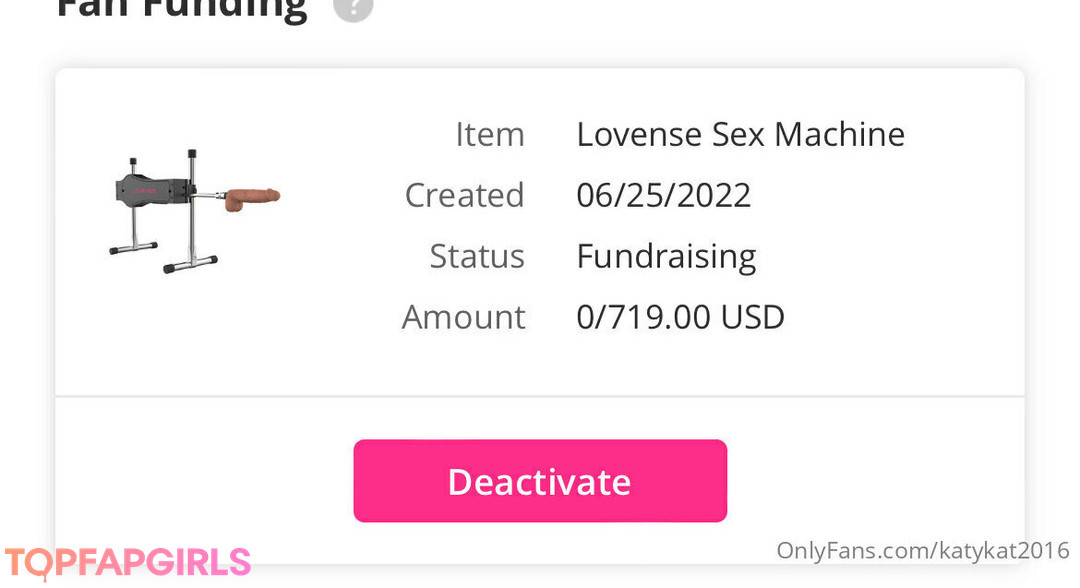1080x588 pixels.
Task: Select the Fundraising status value
Action: [x=665, y=256]
